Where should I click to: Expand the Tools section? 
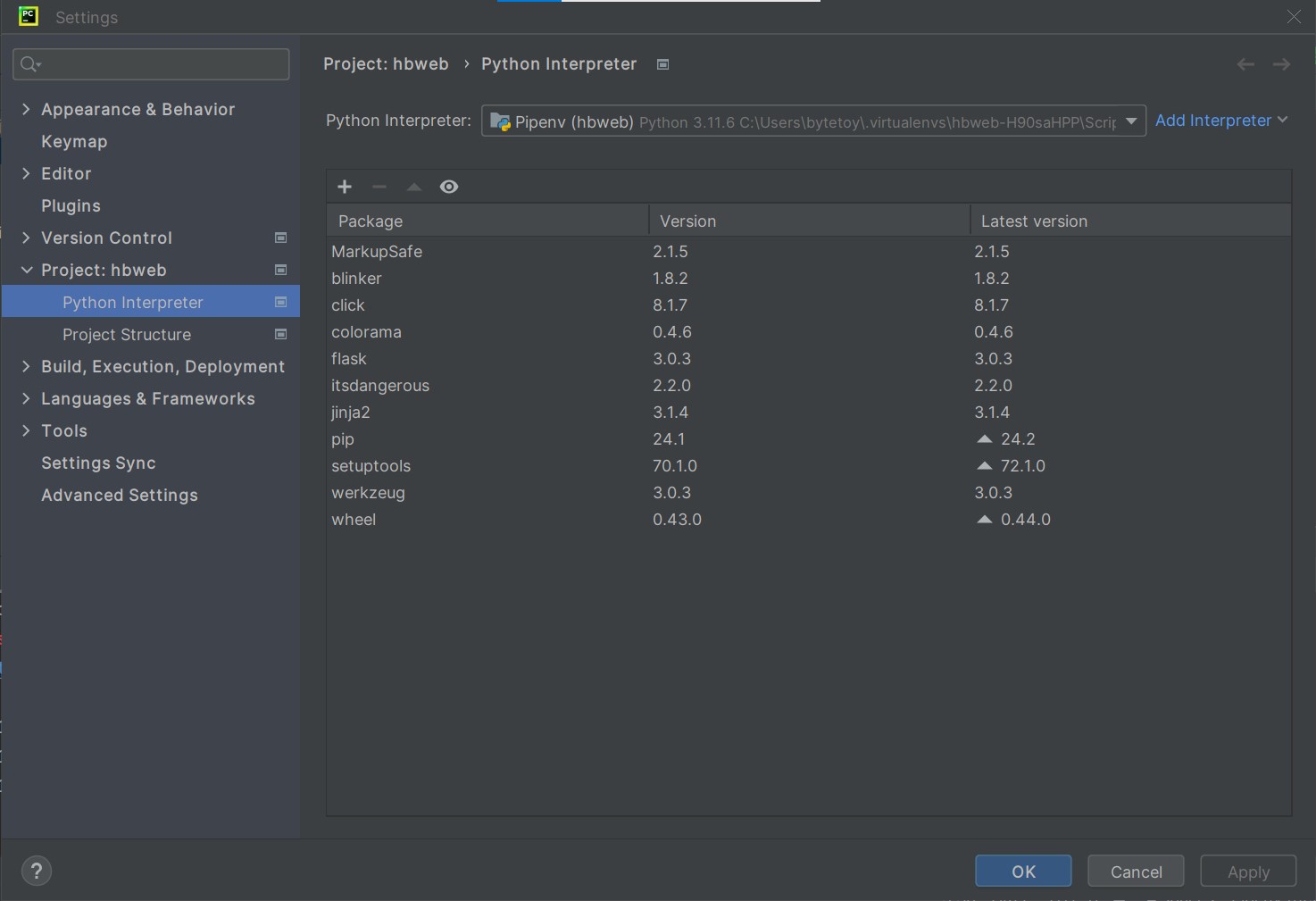(26, 430)
